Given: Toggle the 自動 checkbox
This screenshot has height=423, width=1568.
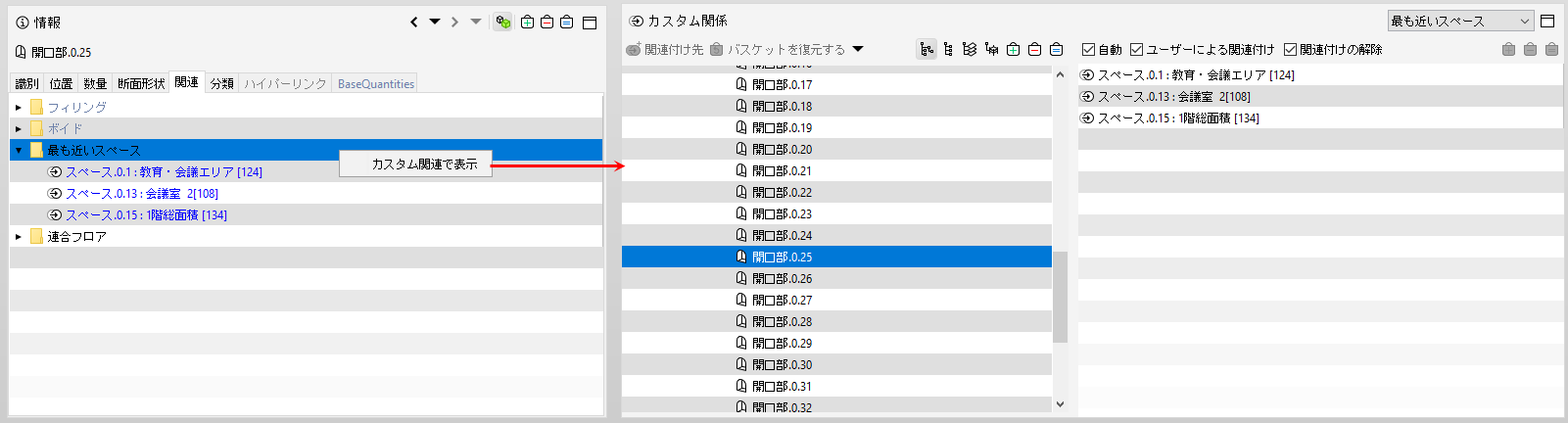Looking at the screenshot, I should coord(1088,49).
